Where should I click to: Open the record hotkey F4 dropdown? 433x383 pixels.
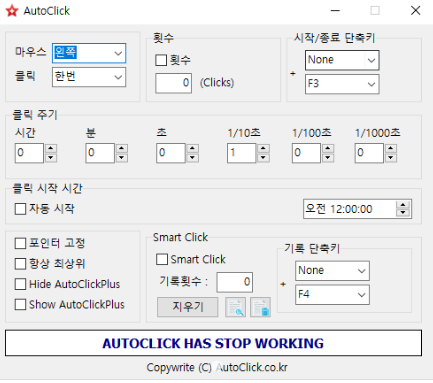(x=332, y=295)
